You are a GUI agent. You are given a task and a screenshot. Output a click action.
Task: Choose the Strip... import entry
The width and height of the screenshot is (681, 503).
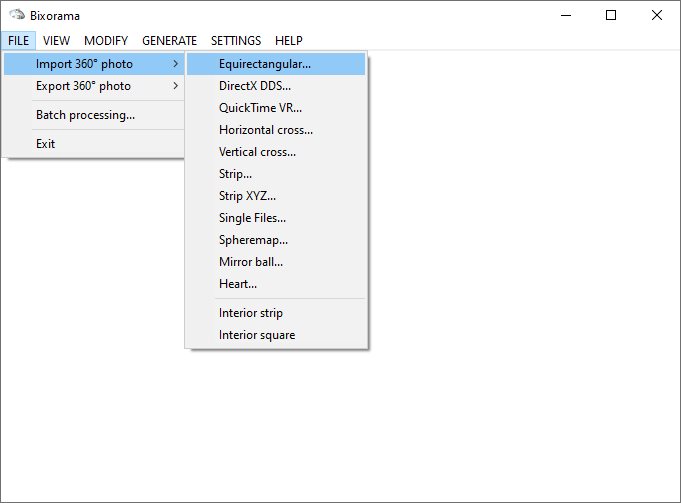point(236,174)
